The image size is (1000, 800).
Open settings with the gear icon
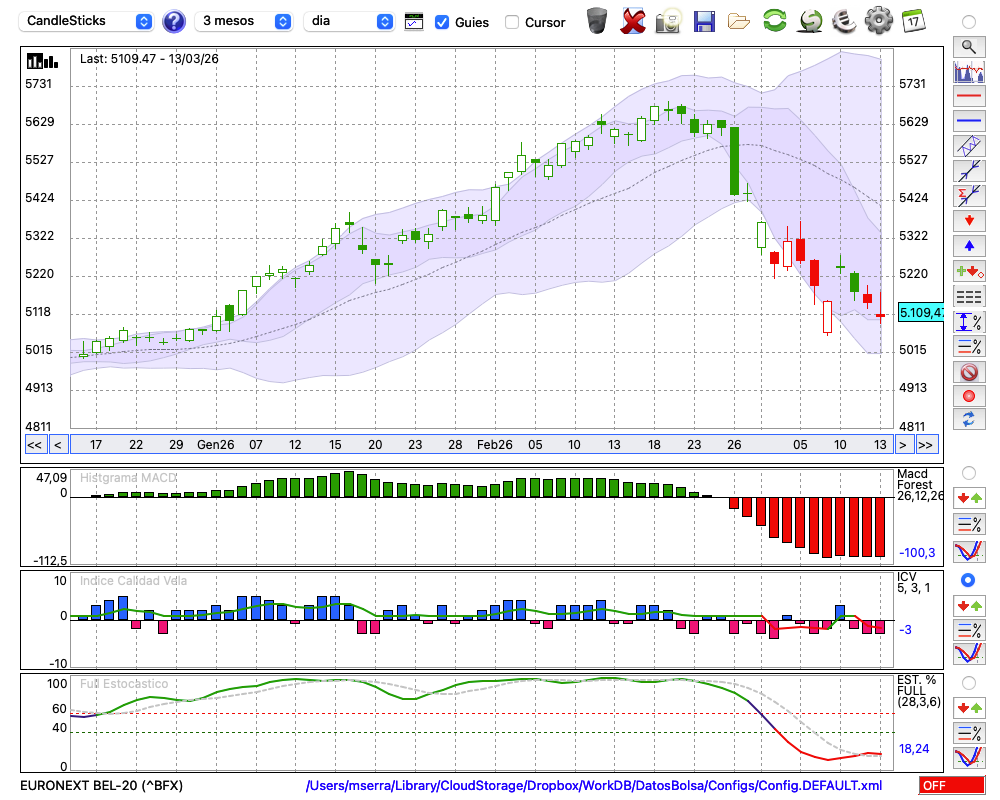click(879, 21)
